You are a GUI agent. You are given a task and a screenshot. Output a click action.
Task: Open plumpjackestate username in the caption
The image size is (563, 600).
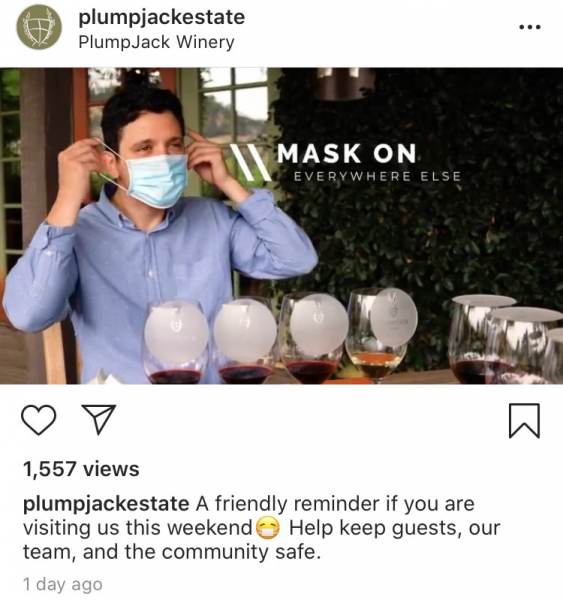coord(106,504)
